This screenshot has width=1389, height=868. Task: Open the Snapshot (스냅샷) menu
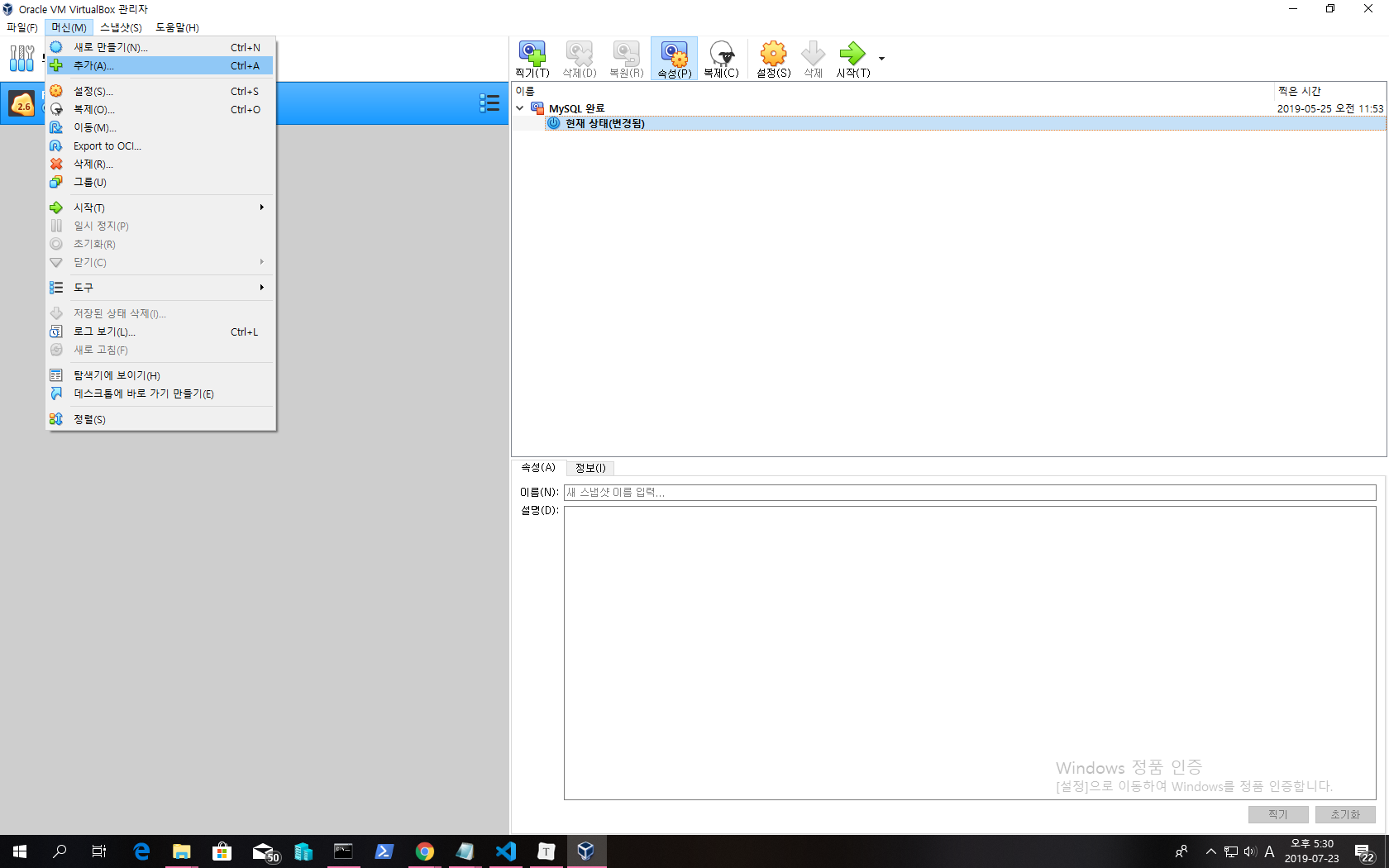click(x=121, y=27)
